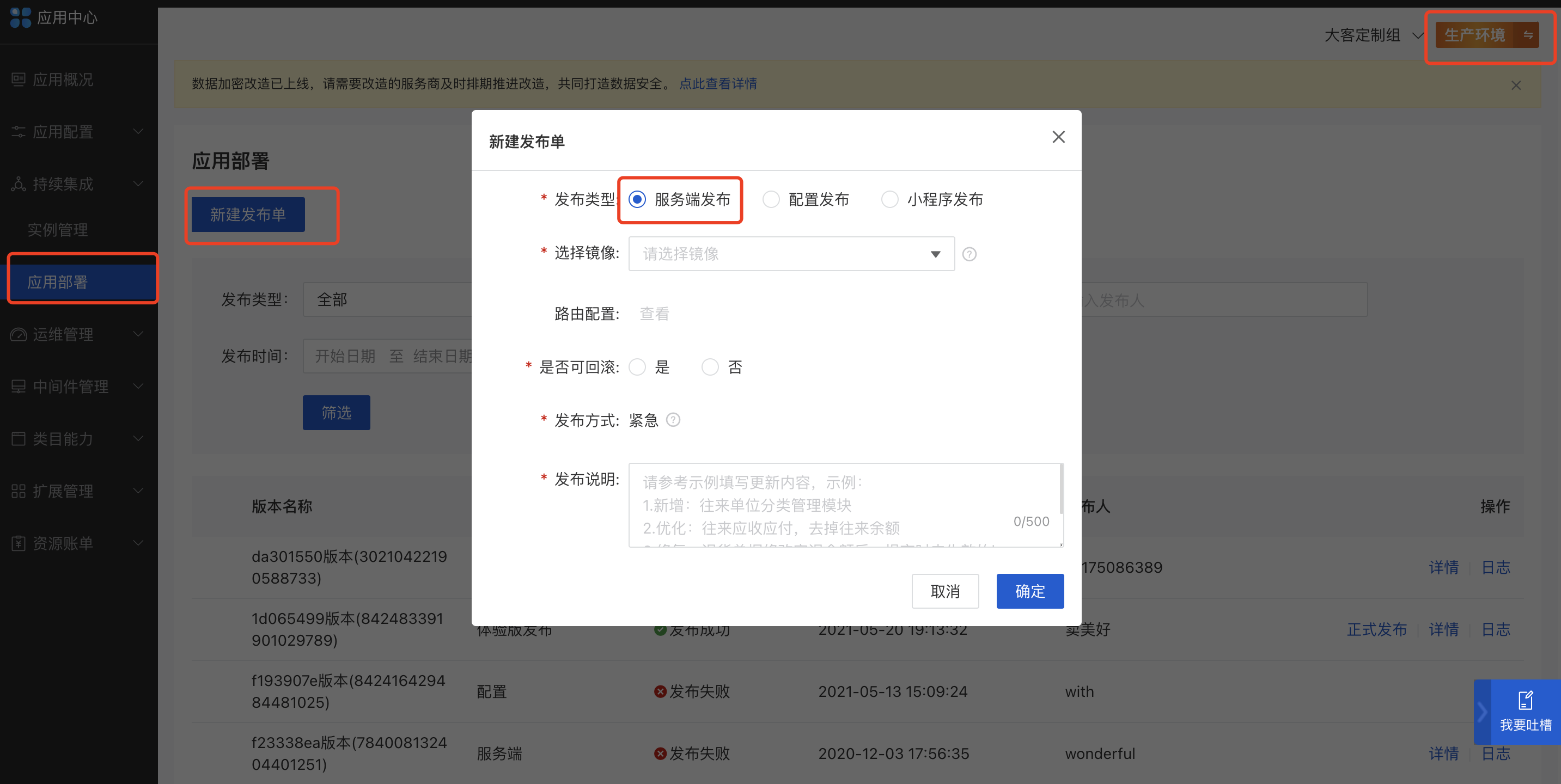
Task: Click the 发布人 input field
Action: pyautogui.click(x=1224, y=299)
